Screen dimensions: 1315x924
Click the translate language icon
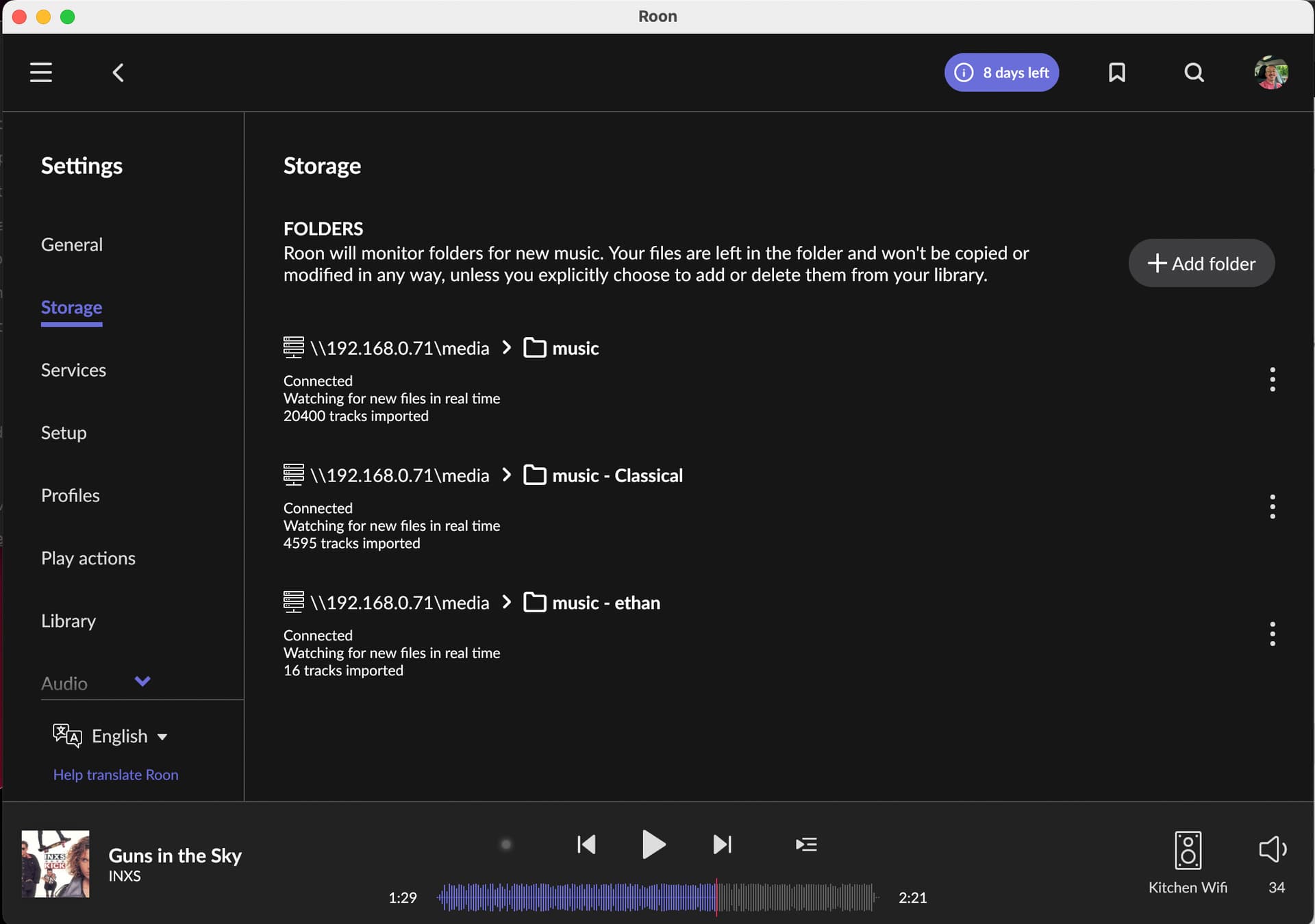point(67,736)
